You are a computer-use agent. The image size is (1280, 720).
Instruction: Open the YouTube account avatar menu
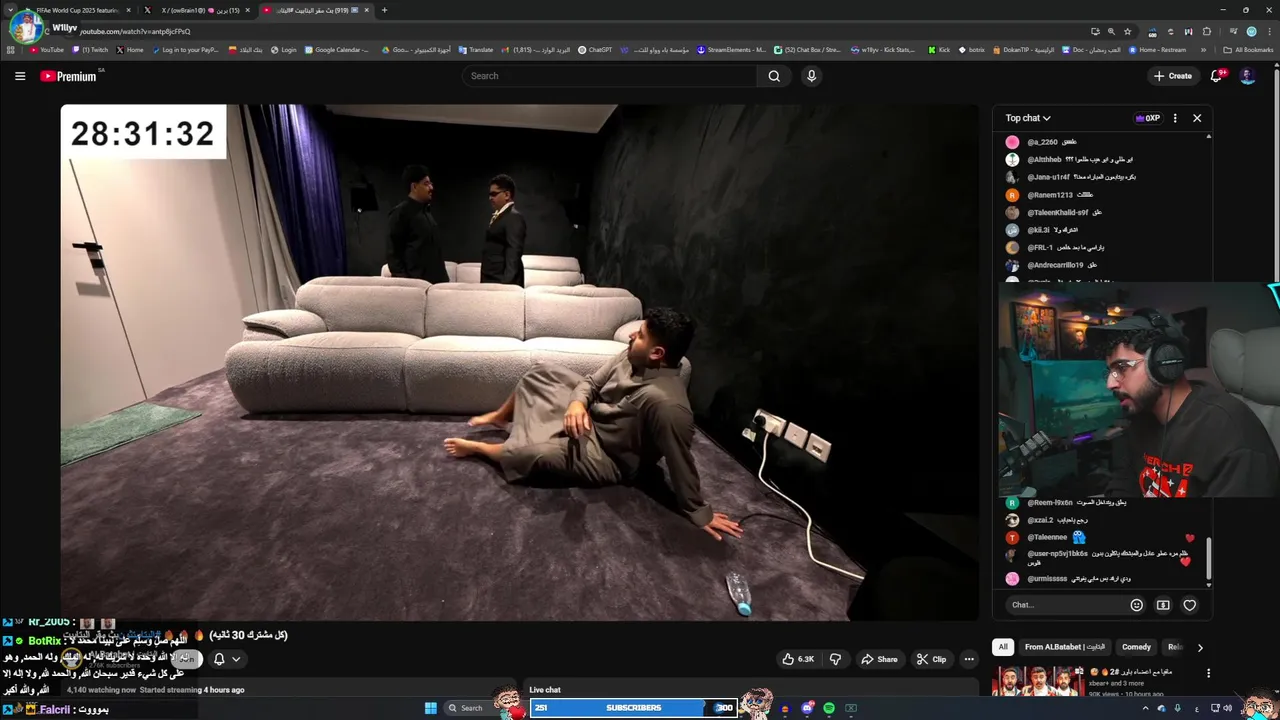[1247, 76]
